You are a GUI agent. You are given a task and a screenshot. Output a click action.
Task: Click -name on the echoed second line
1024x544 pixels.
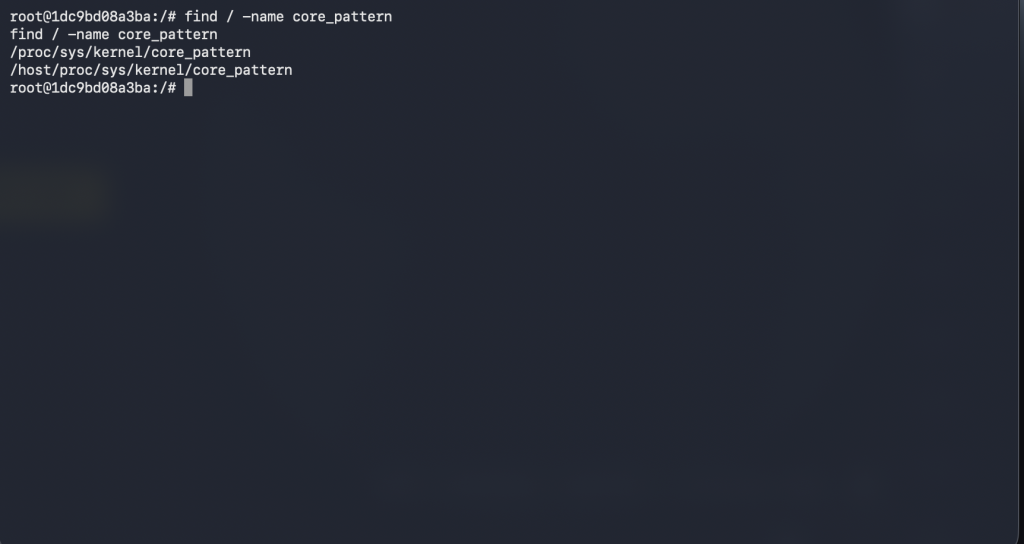click(88, 35)
